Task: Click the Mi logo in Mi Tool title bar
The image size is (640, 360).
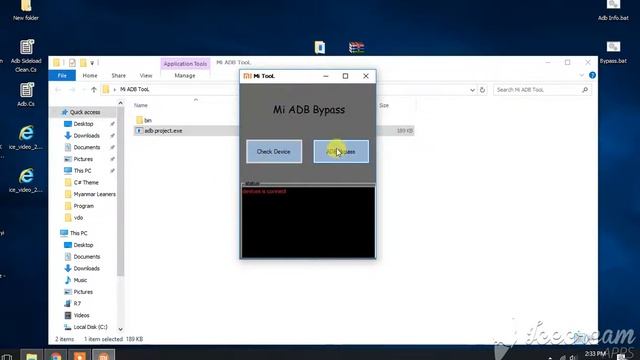Action: click(247, 76)
